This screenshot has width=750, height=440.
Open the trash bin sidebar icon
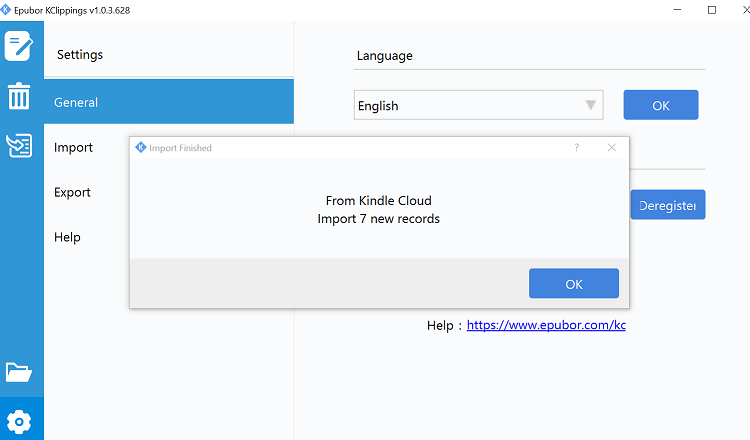pos(19,96)
